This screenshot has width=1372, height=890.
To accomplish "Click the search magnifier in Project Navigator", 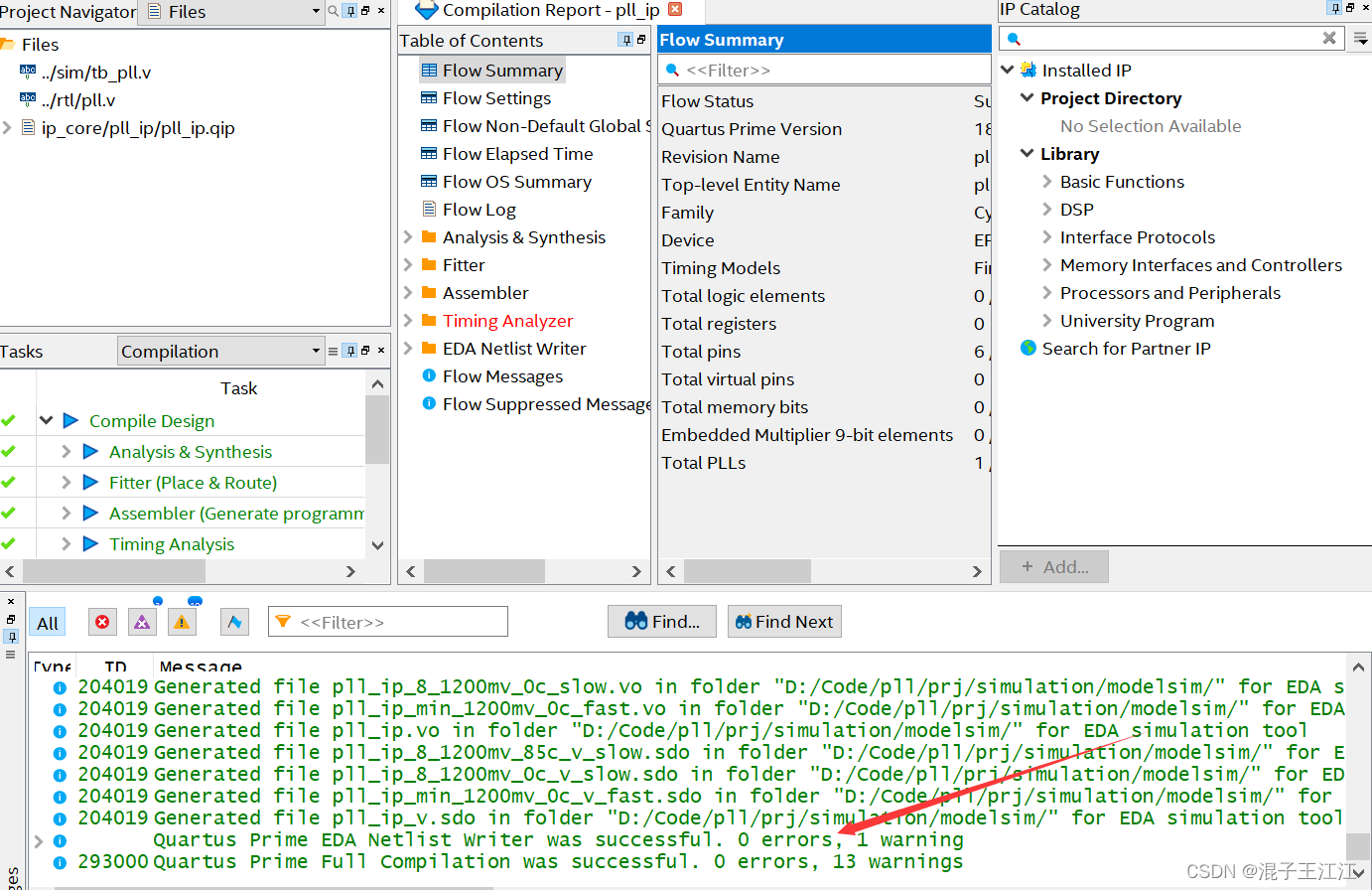I will coord(334,11).
